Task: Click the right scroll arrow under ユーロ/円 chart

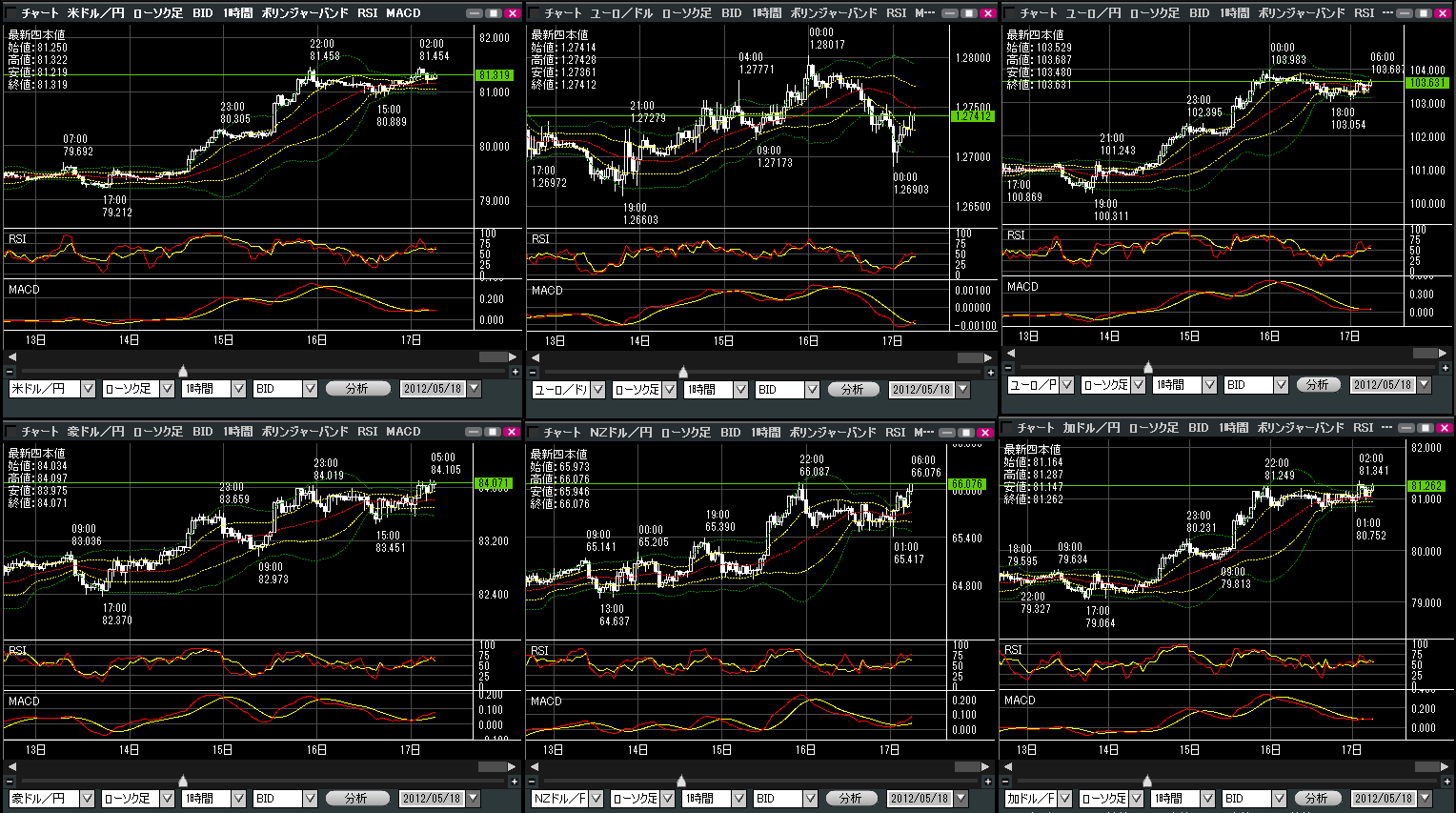Action: point(1444,354)
